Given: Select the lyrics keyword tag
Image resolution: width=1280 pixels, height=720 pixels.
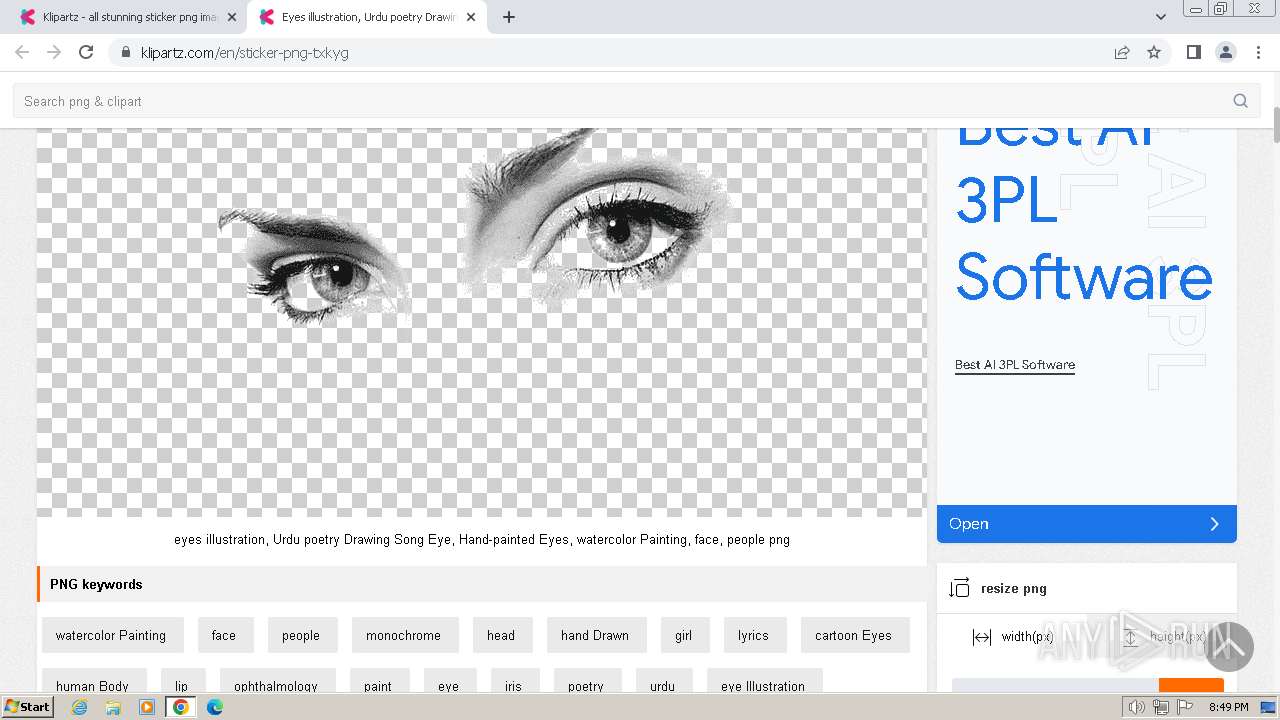Looking at the screenshot, I should [753, 635].
